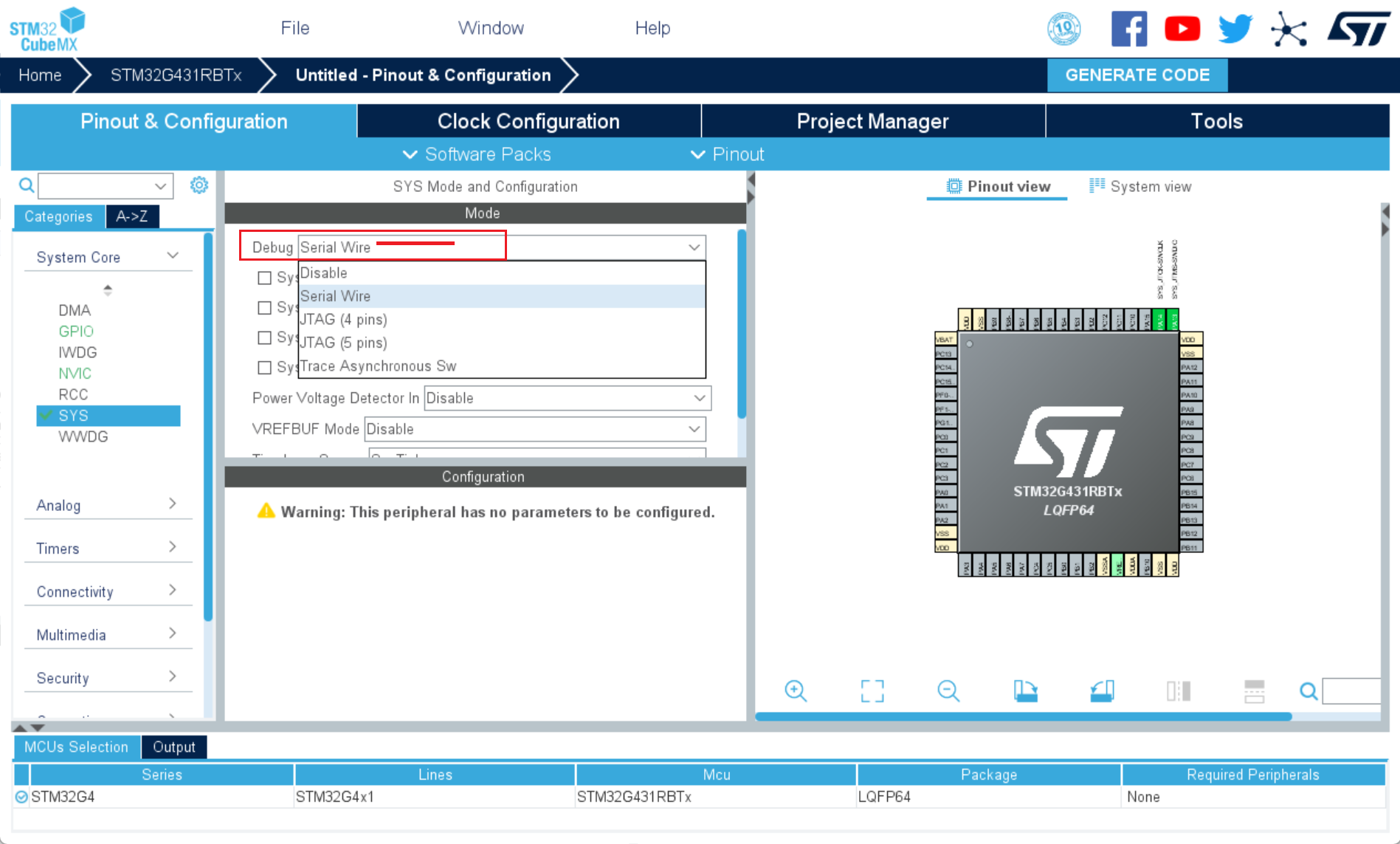The height and width of the screenshot is (844, 1400).
Task: Select Disable in the Debug list
Action: [502, 273]
